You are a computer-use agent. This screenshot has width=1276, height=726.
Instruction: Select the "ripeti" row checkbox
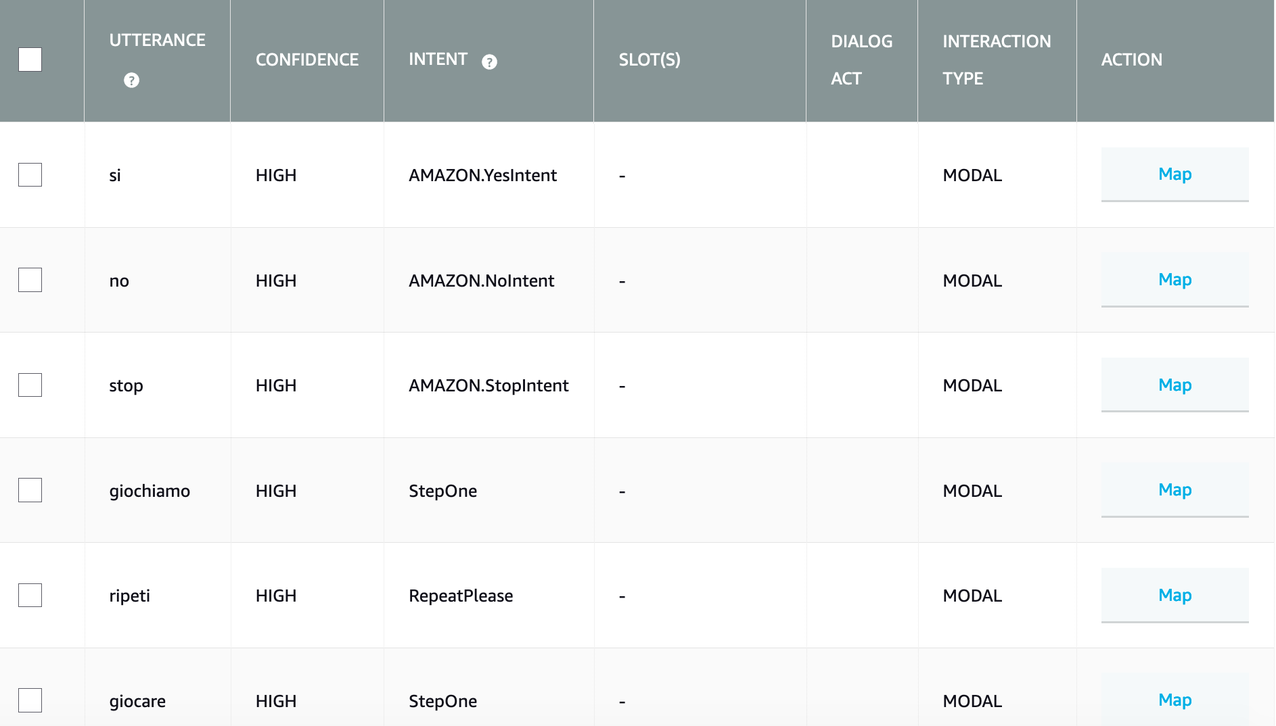30,595
